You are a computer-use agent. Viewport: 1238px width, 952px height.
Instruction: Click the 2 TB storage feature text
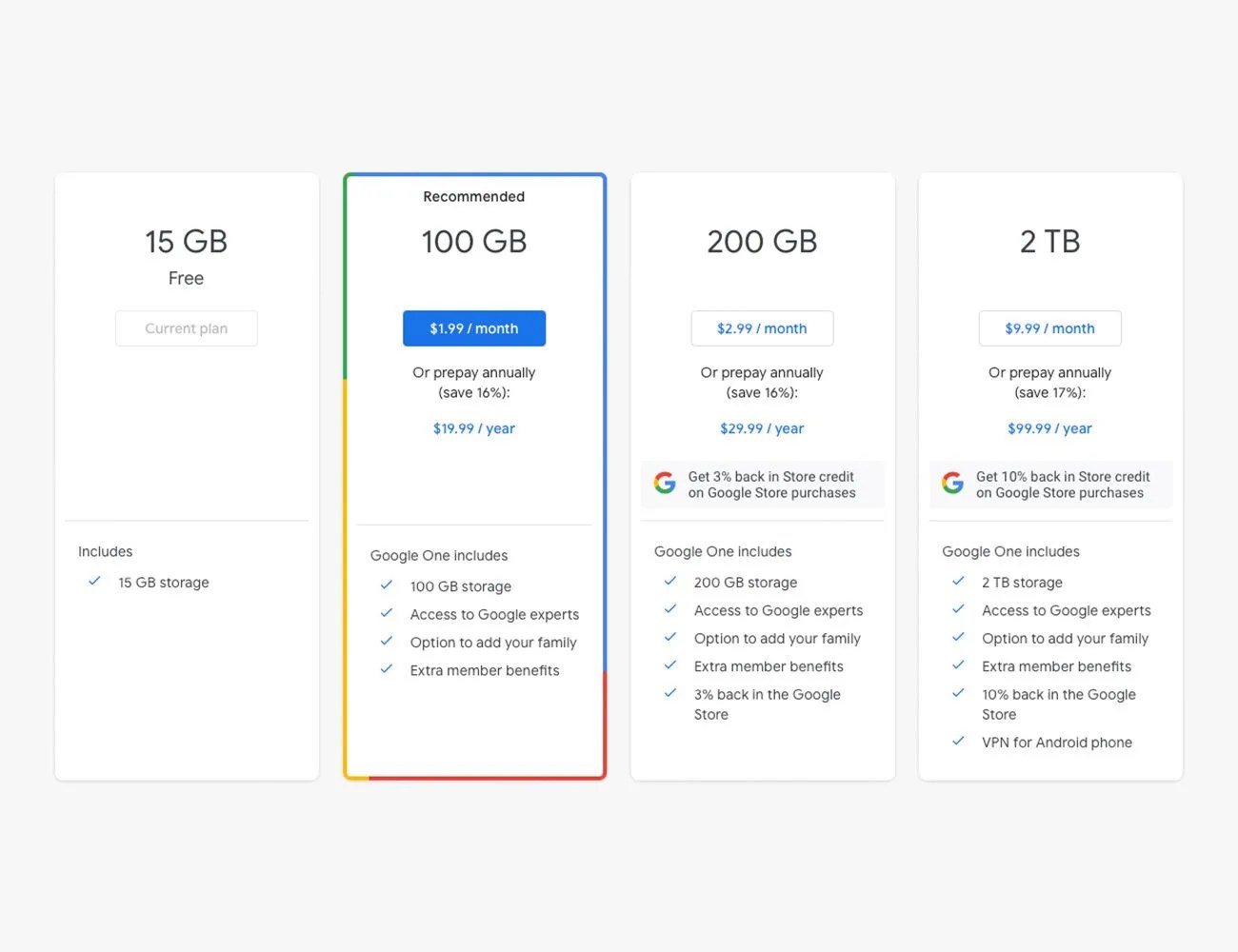click(1022, 583)
